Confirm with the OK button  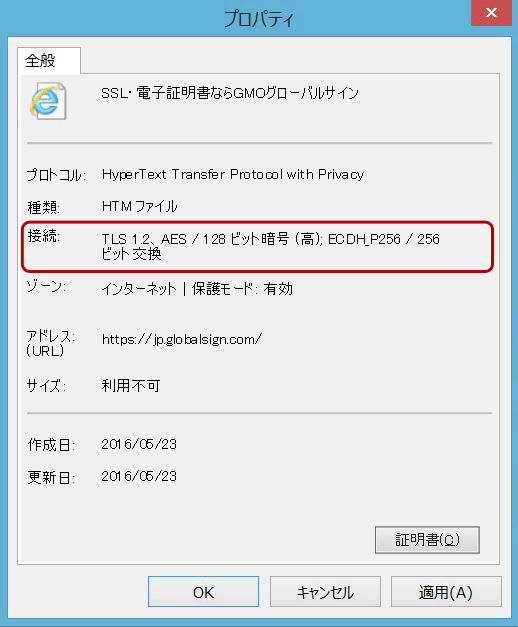(x=203, y=592)
